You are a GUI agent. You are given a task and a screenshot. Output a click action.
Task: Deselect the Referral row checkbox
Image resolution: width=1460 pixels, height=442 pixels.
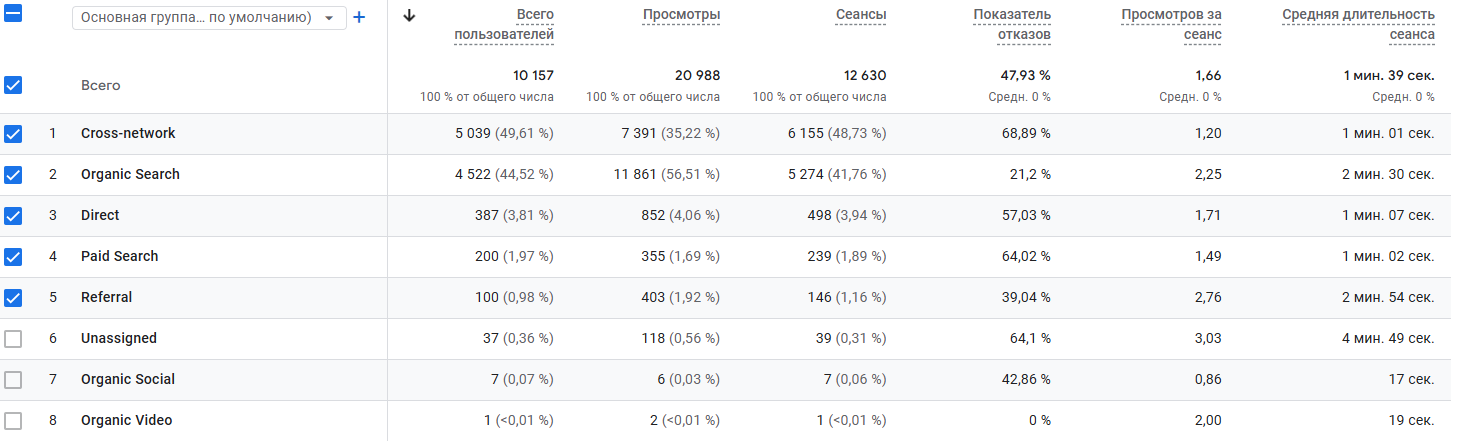[x=13, y=298]
